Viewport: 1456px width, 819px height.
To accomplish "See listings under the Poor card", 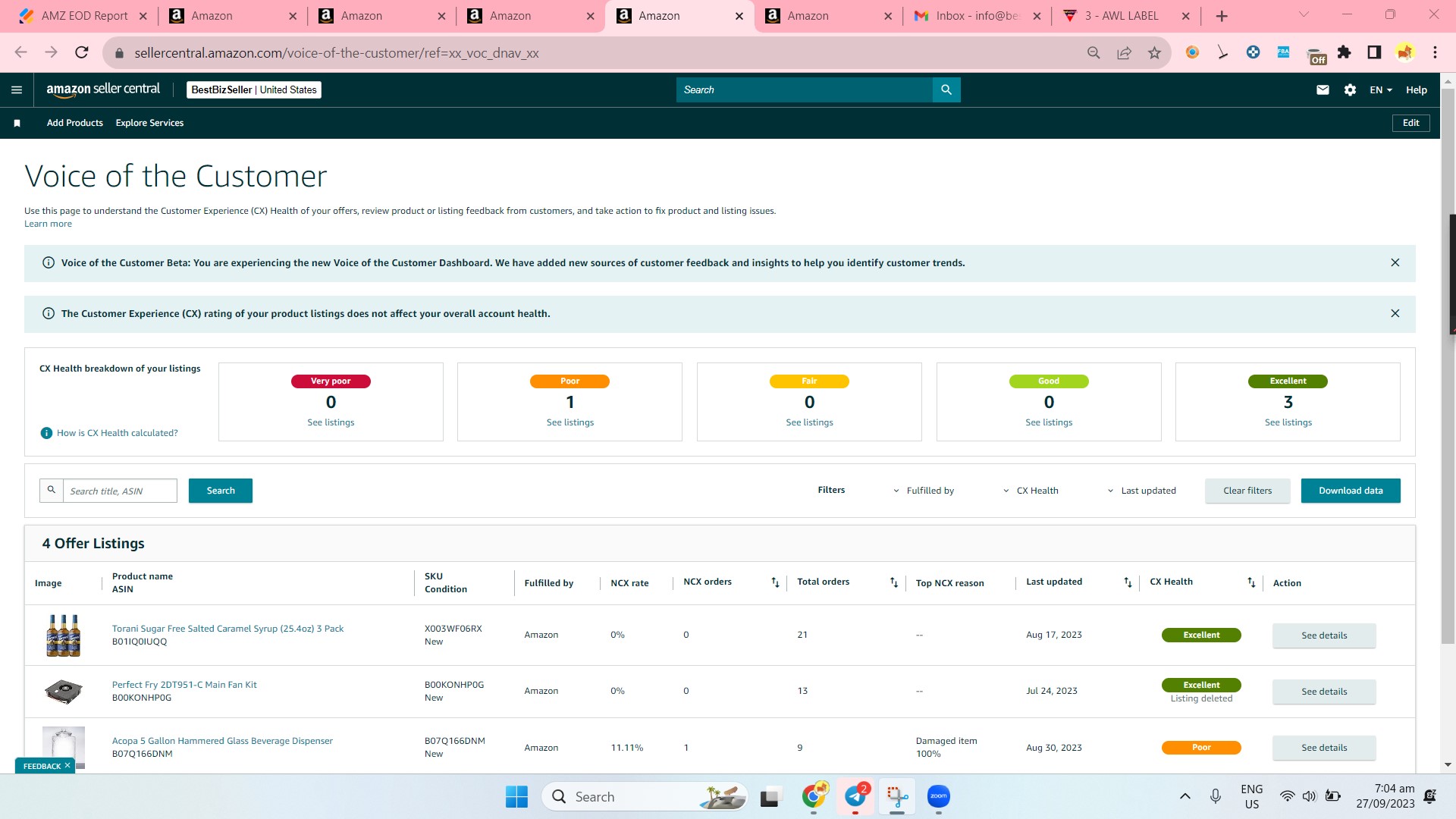I will click(570, 422).
